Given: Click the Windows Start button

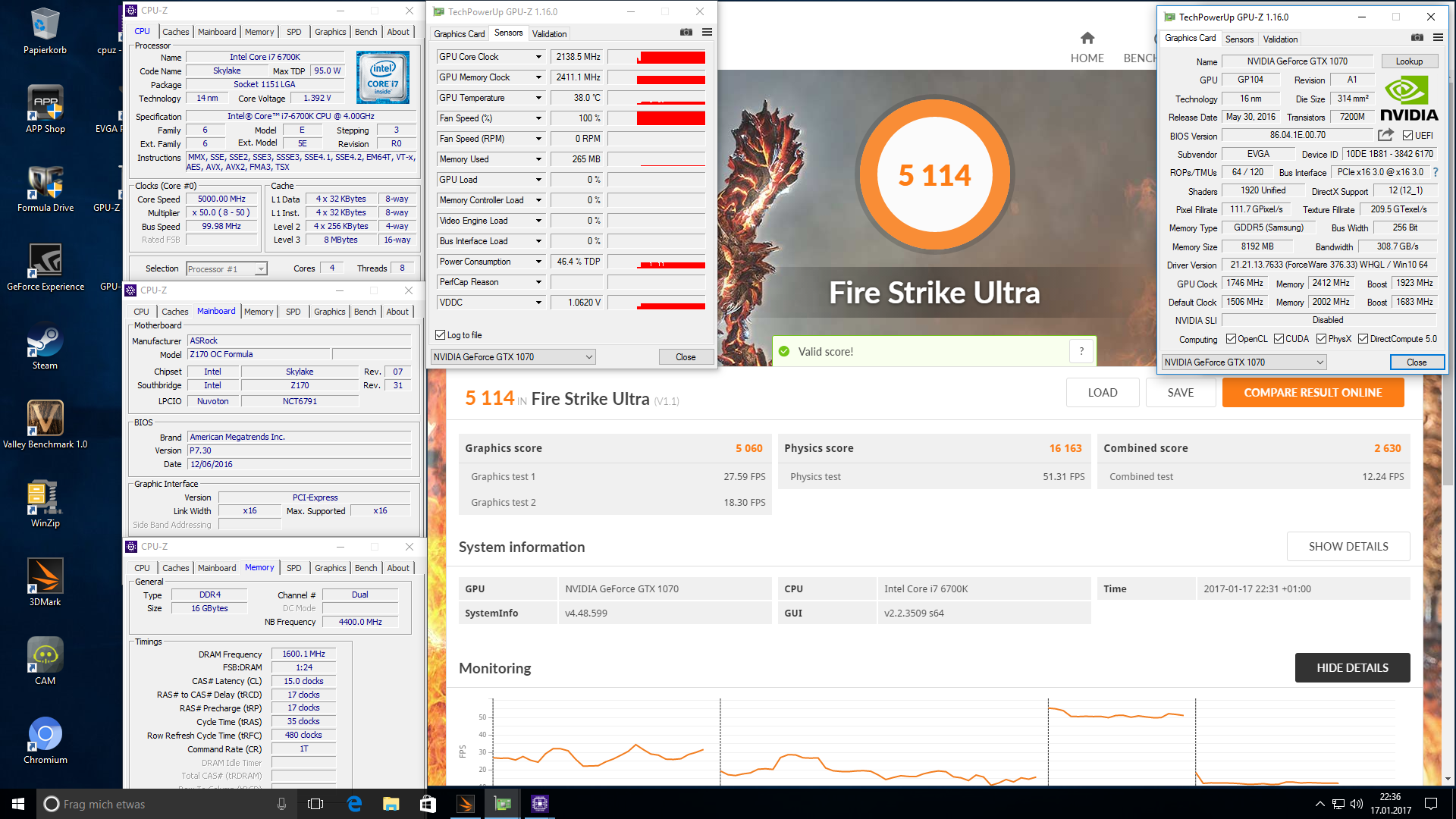Looking at the screenshot, I should pyautogui.click(x=18, y=804).
